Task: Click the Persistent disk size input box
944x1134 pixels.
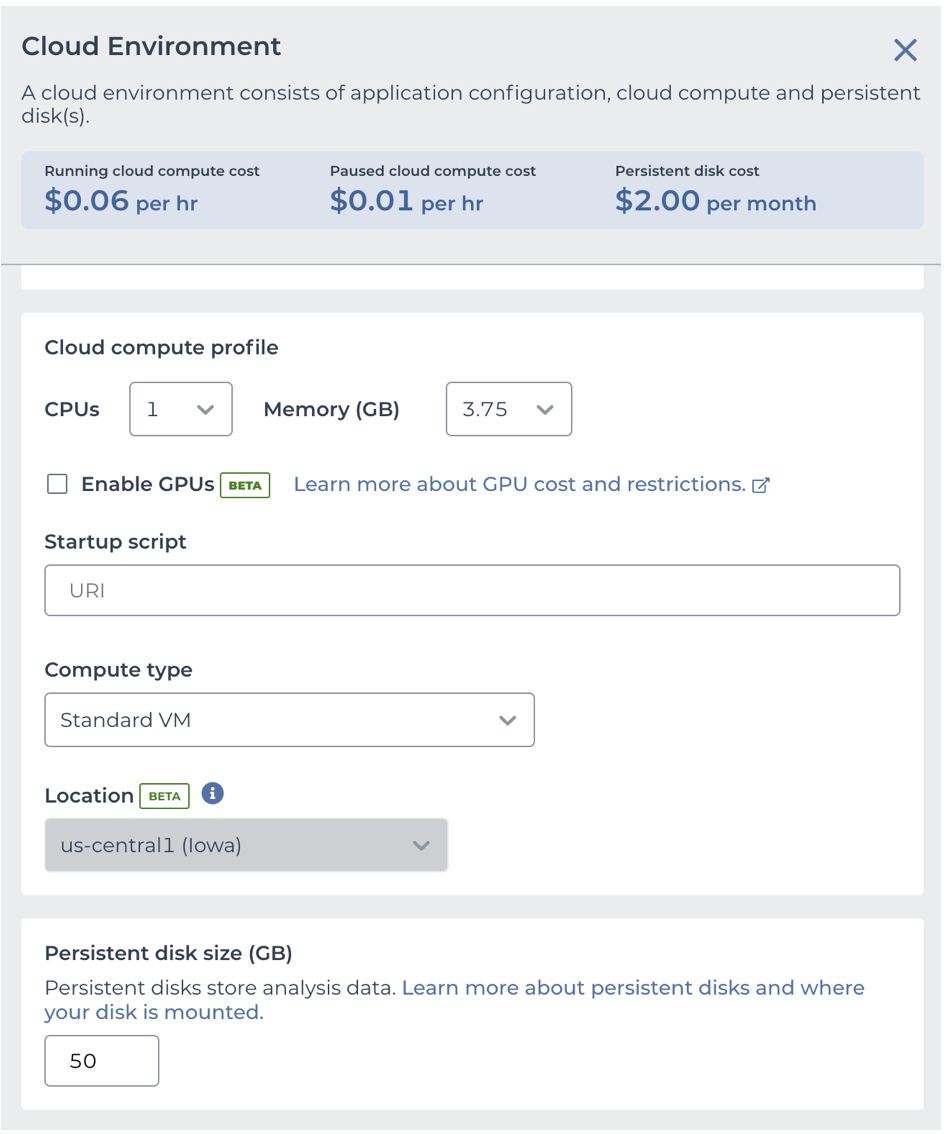Action: 101,1061
